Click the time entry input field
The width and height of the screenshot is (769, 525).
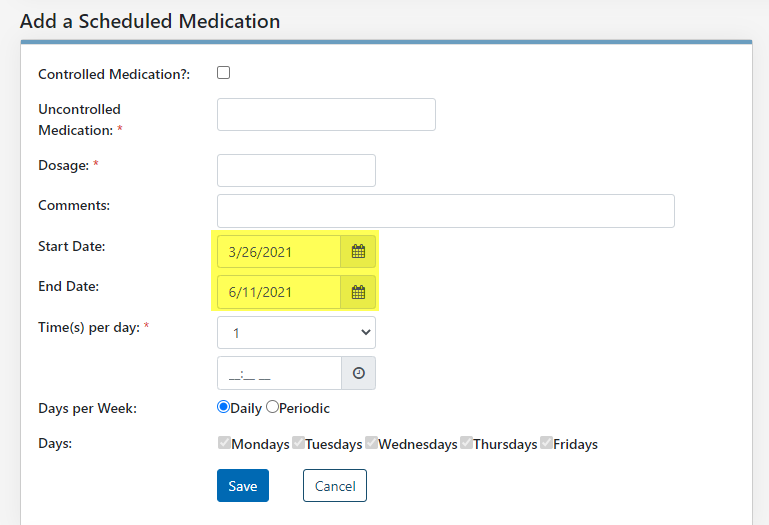pos(279,373)
